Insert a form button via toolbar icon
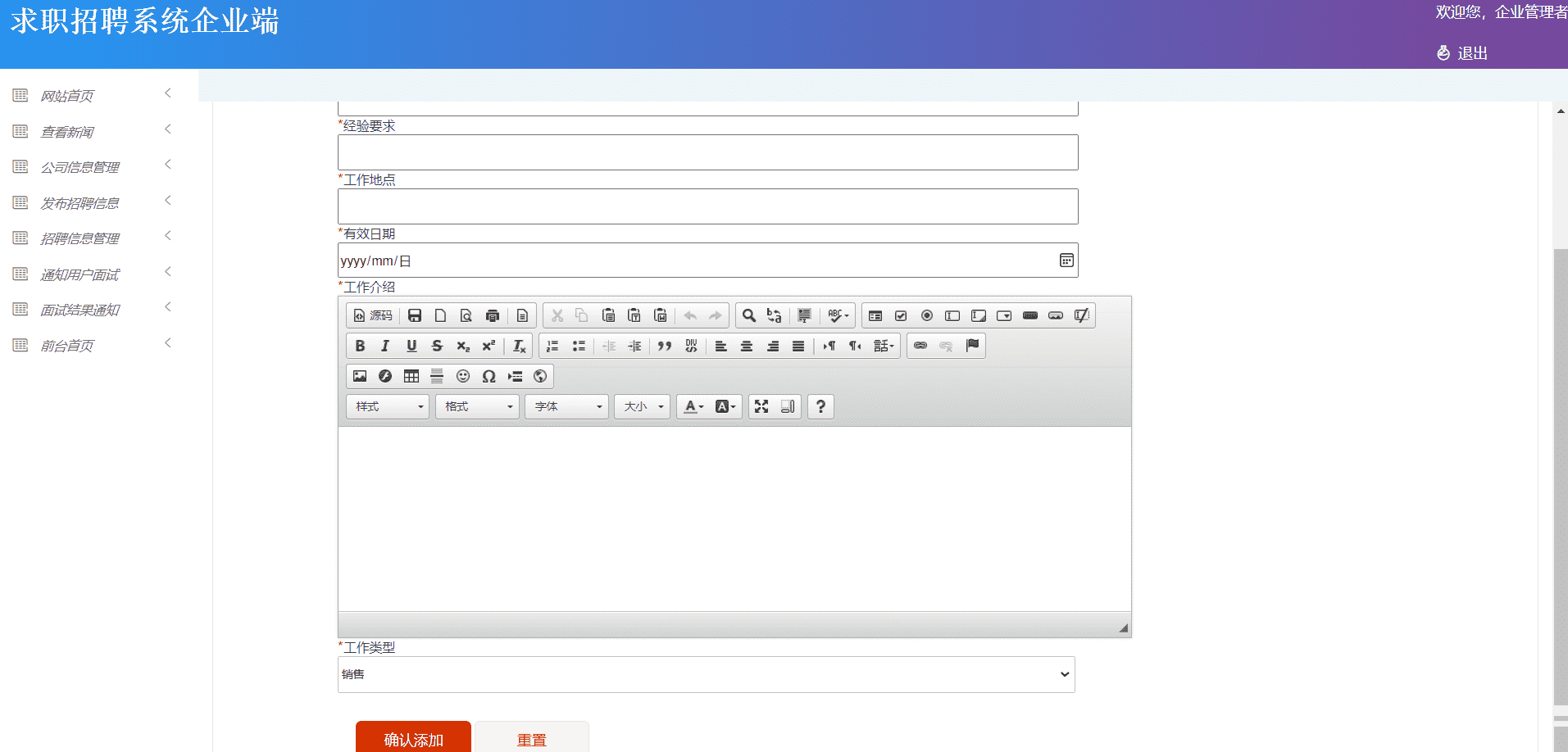Screen dimensions: 1568x752 click(1030, 315)
